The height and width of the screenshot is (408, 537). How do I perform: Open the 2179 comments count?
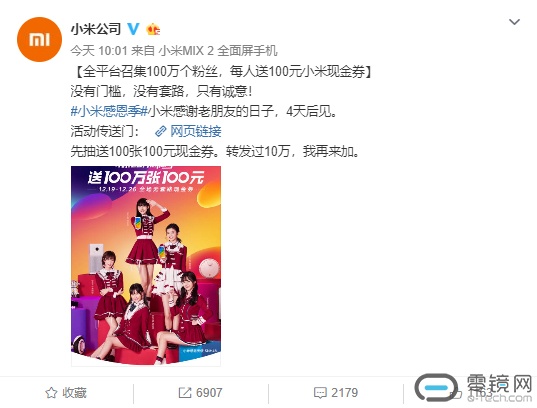pyautogui.click(x=344, y=393)
